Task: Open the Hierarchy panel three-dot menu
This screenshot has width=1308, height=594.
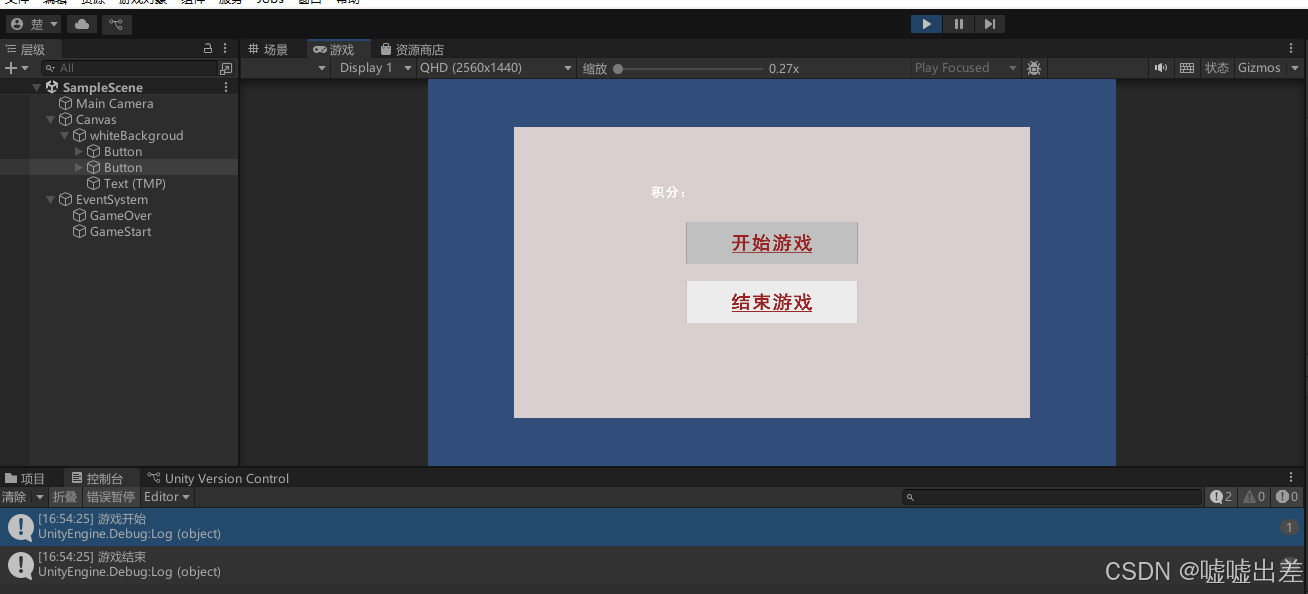Action: tap(225, 48)
